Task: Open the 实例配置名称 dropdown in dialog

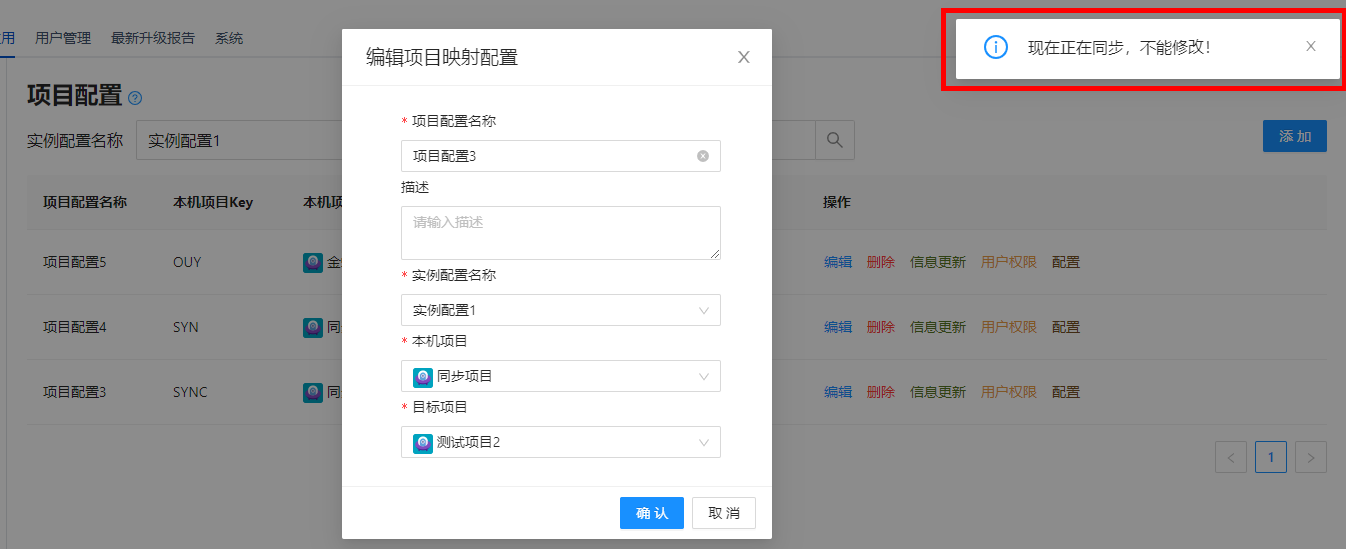Action: pos(560,310)
